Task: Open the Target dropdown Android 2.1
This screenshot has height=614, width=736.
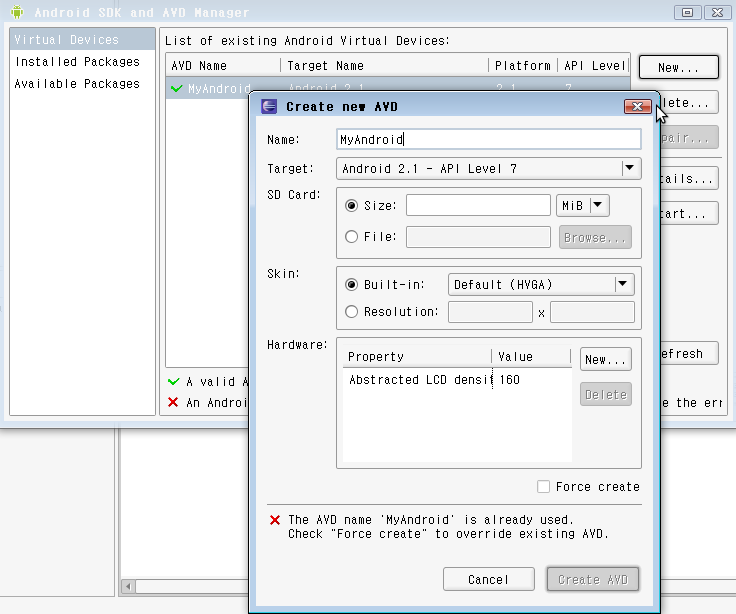Action: (489, 169)
